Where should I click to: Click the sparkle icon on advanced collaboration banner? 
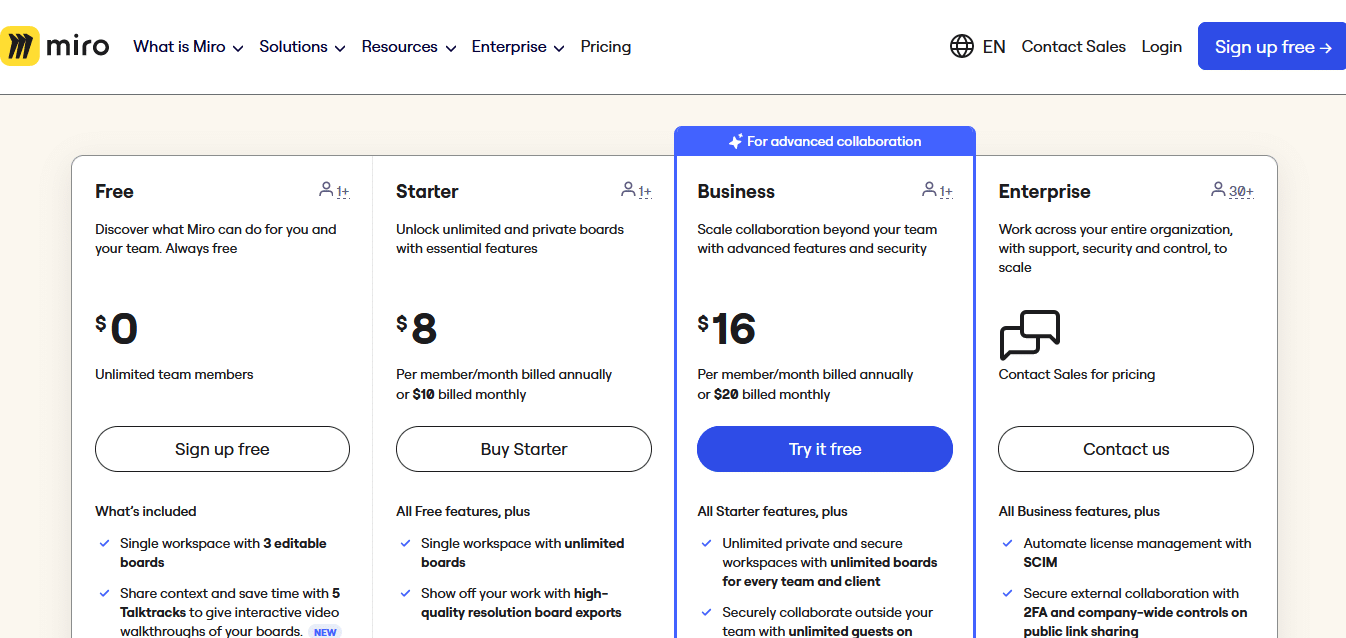coord(736,141)
